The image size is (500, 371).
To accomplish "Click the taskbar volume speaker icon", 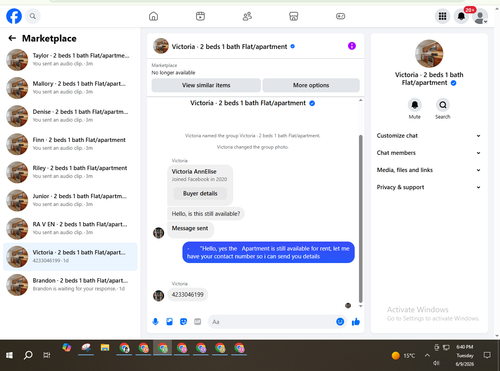I will coord(436,363).
